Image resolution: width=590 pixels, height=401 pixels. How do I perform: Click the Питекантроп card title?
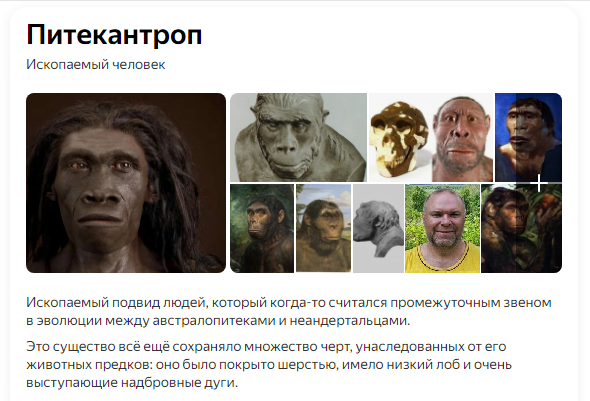(114, 34)
